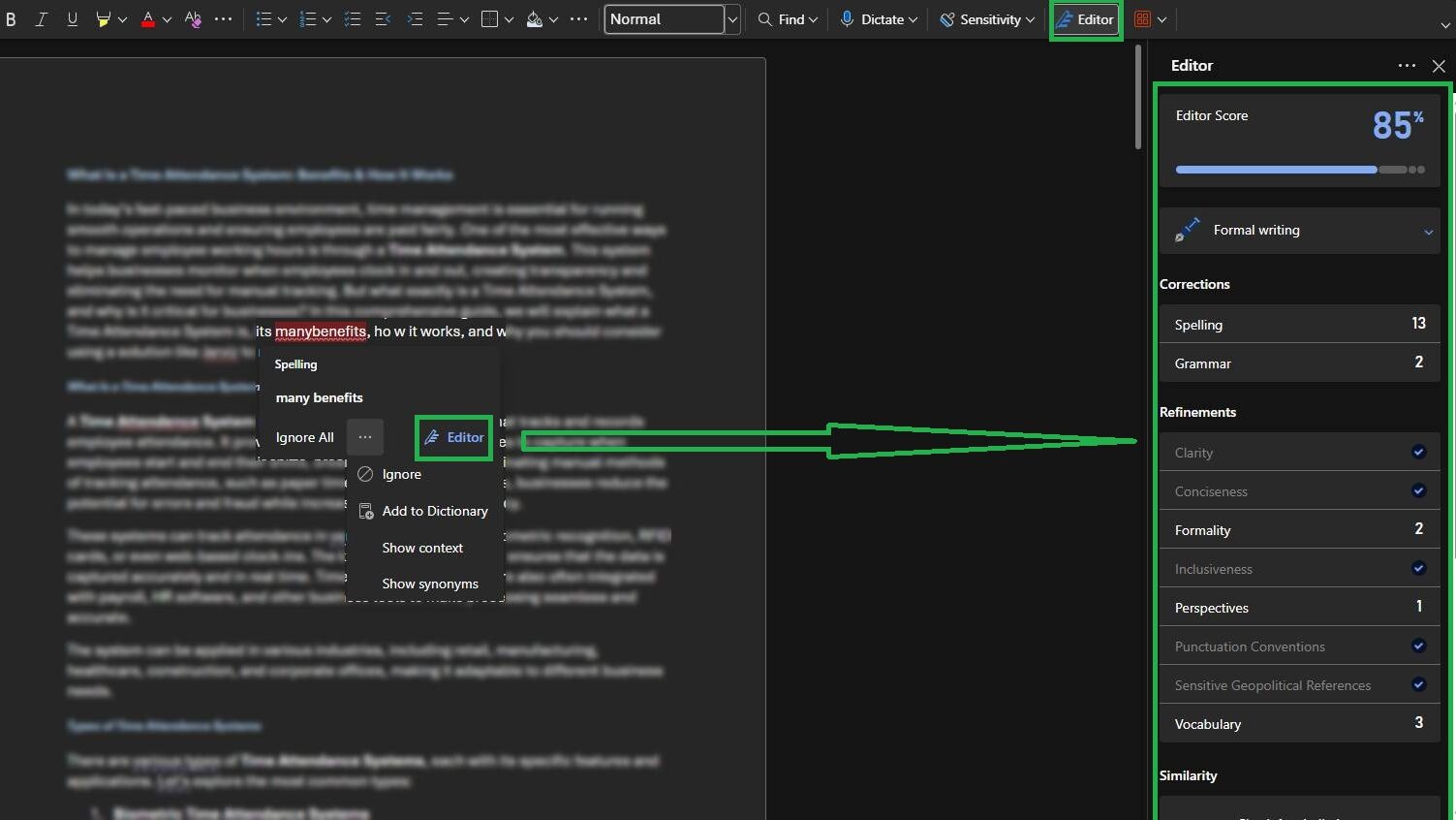Clear formatting with the eraser icon
Screen dimensions: 1456x820
[x=193, y=19]
